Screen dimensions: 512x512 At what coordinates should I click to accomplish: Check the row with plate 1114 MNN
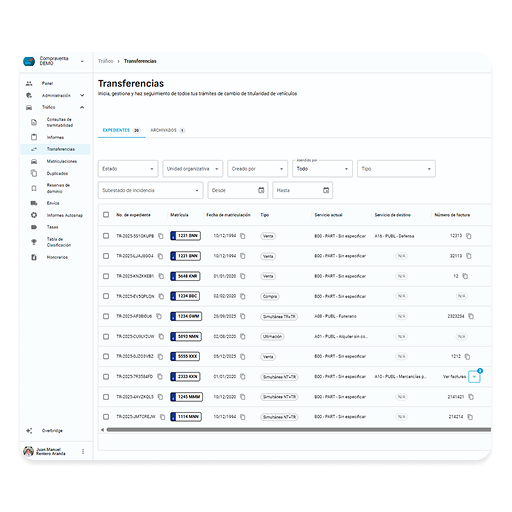click(106, 417)
